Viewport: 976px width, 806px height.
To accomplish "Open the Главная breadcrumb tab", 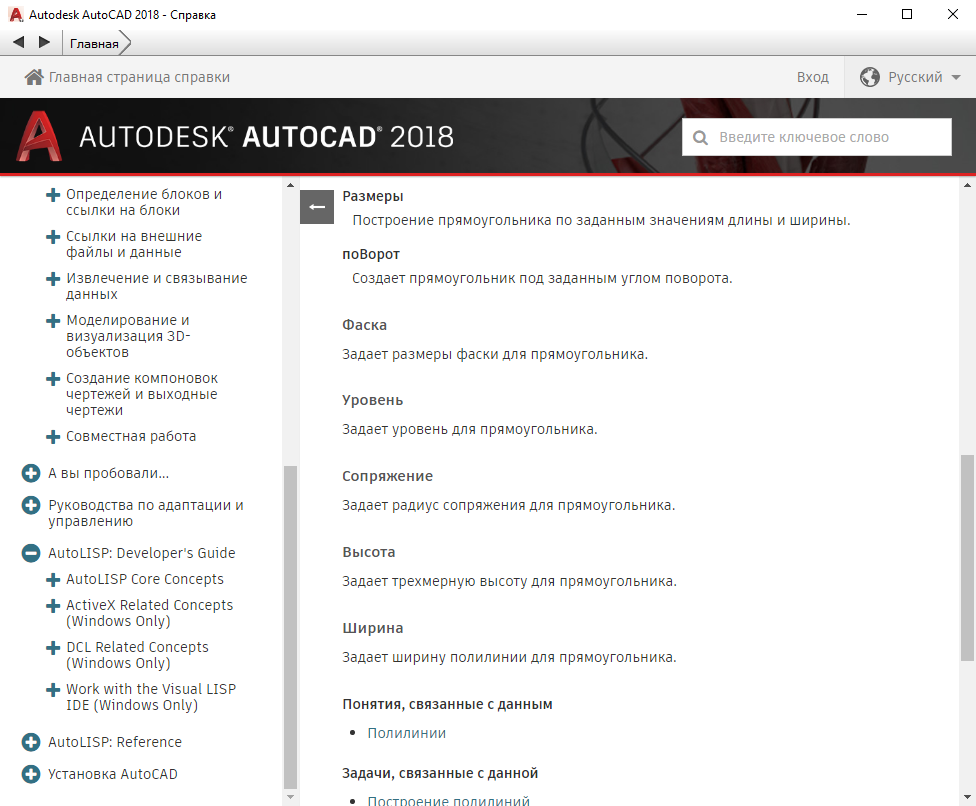I will pos(94,44).
